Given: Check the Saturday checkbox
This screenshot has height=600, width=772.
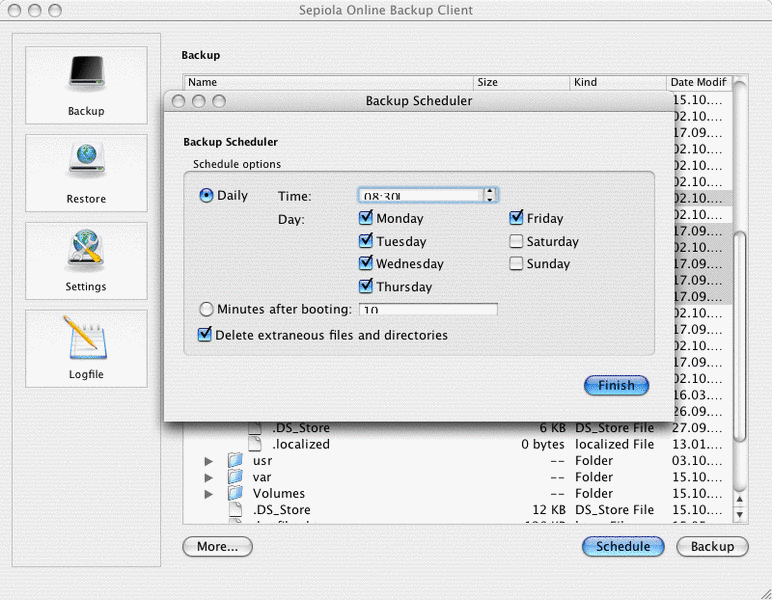Looking at the screenshot, I should click(516, 241).
